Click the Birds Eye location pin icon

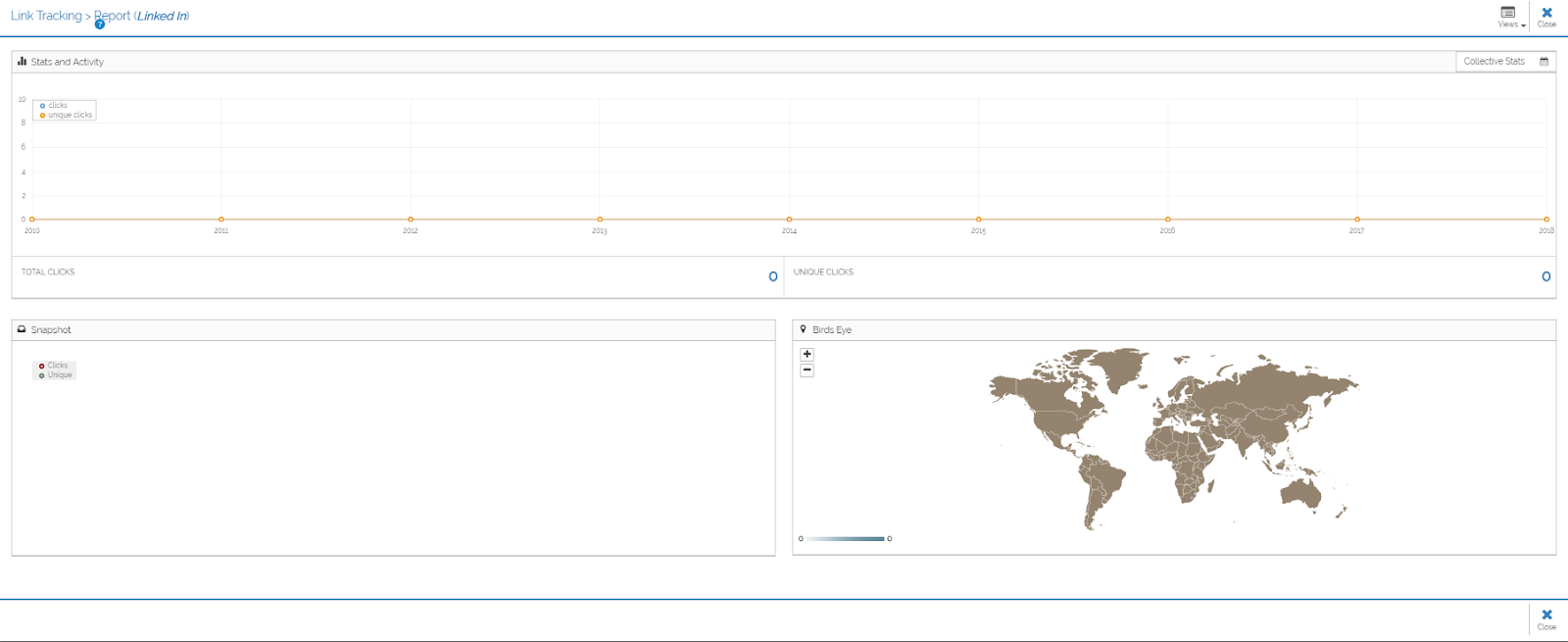[803, 329]
